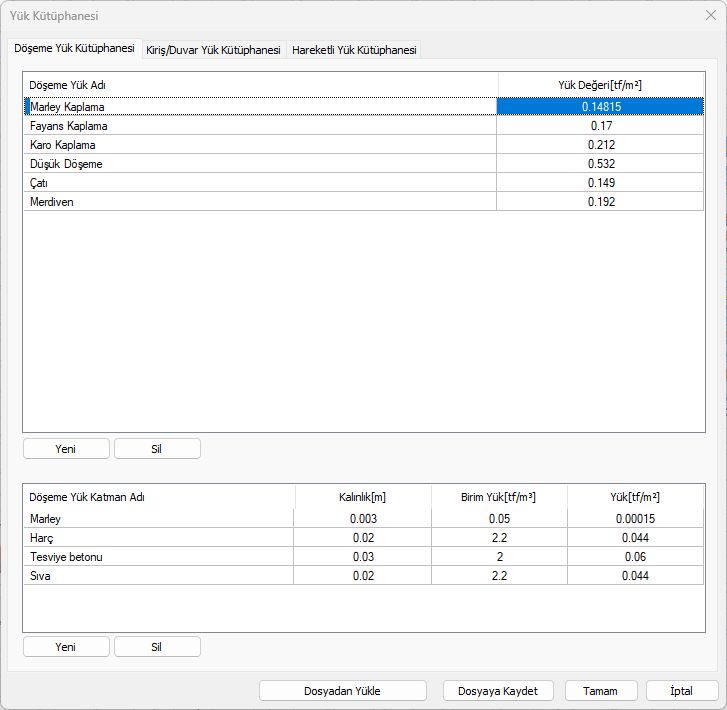727x710 pixels.
Task: Edit Marley thickness cell 0.003
Action: coord(363,519)
